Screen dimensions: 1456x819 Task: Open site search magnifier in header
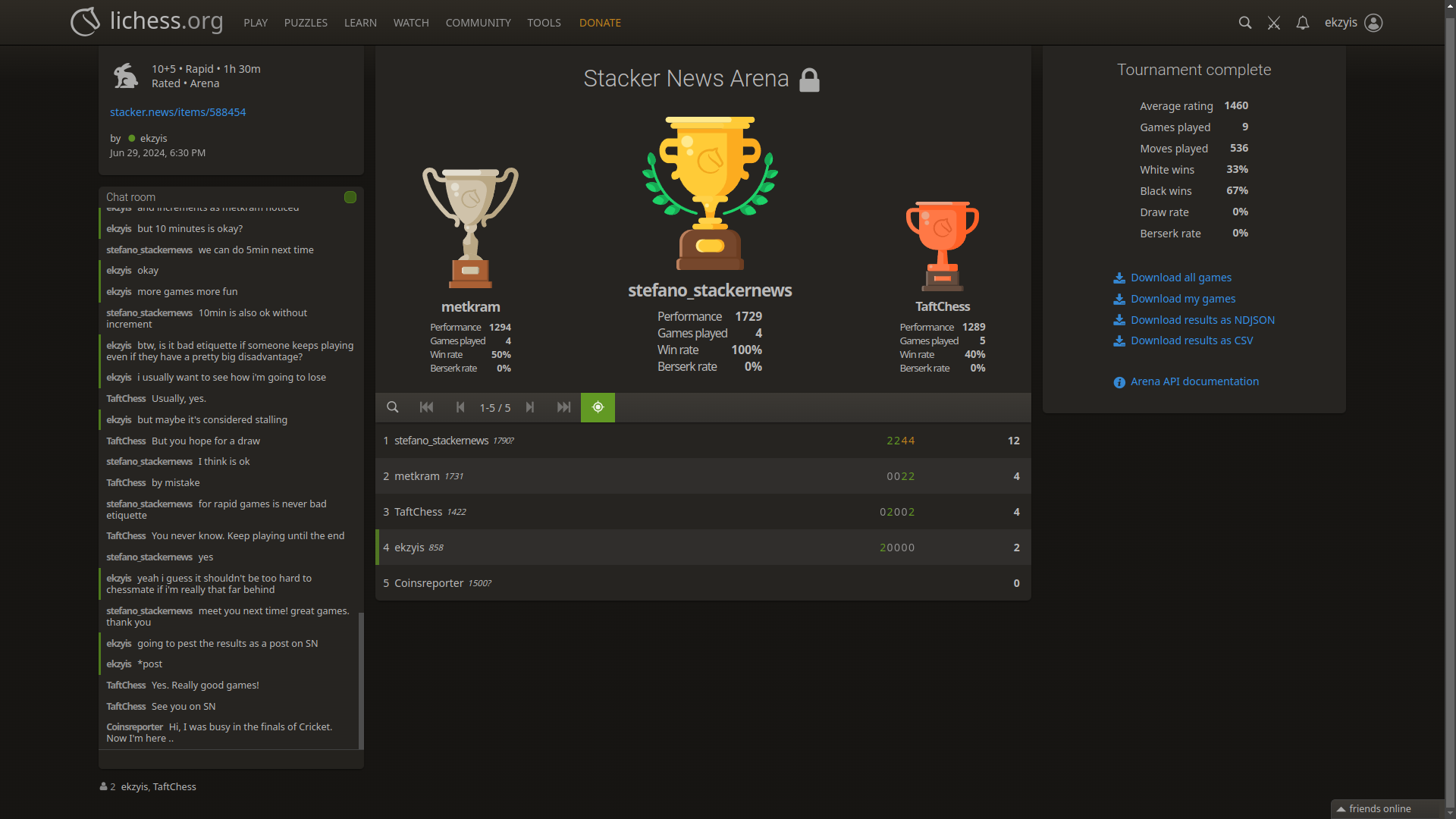(x=1244, y=23)
